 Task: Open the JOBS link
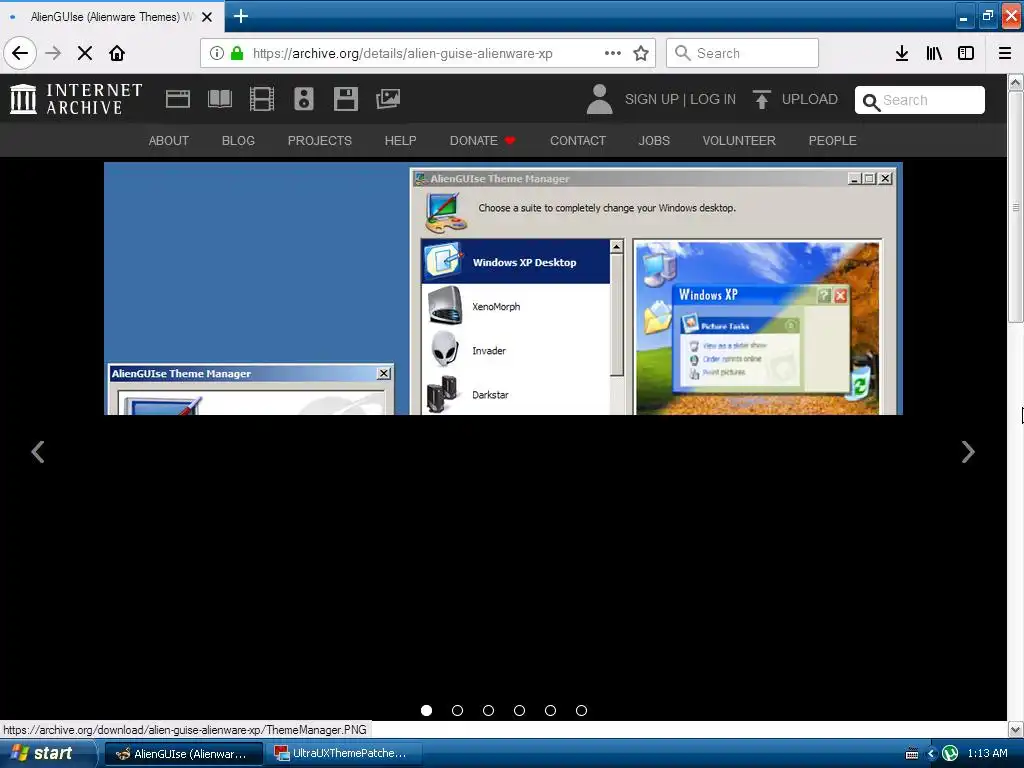[x=654, y=141]
